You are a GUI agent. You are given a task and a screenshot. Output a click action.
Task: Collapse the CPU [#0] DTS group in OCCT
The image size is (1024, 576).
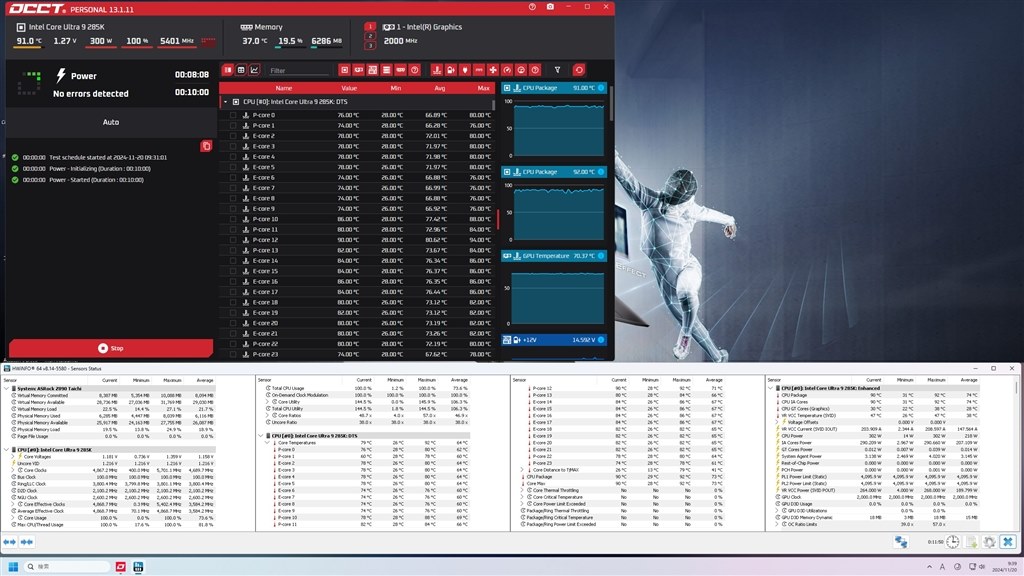(x=225, y=102)
